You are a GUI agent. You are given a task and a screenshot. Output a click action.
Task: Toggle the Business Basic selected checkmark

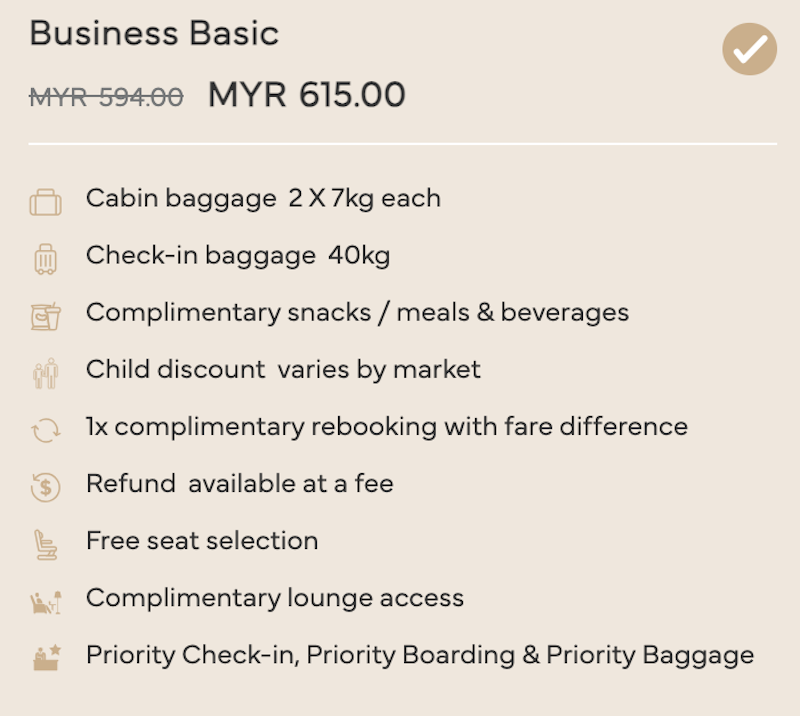749,49
